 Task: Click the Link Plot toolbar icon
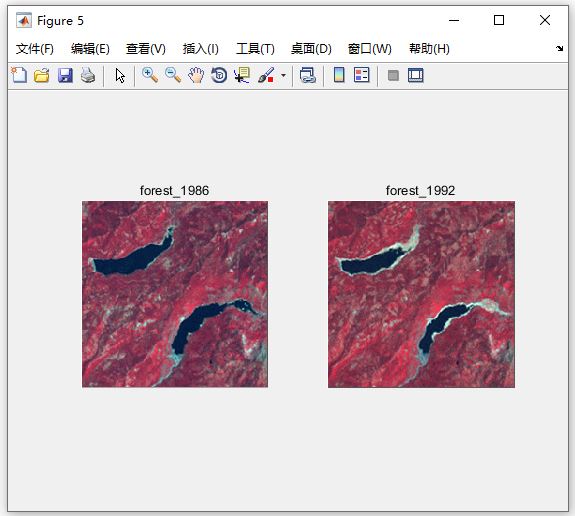pyautogui.click(x=308, y=76)
